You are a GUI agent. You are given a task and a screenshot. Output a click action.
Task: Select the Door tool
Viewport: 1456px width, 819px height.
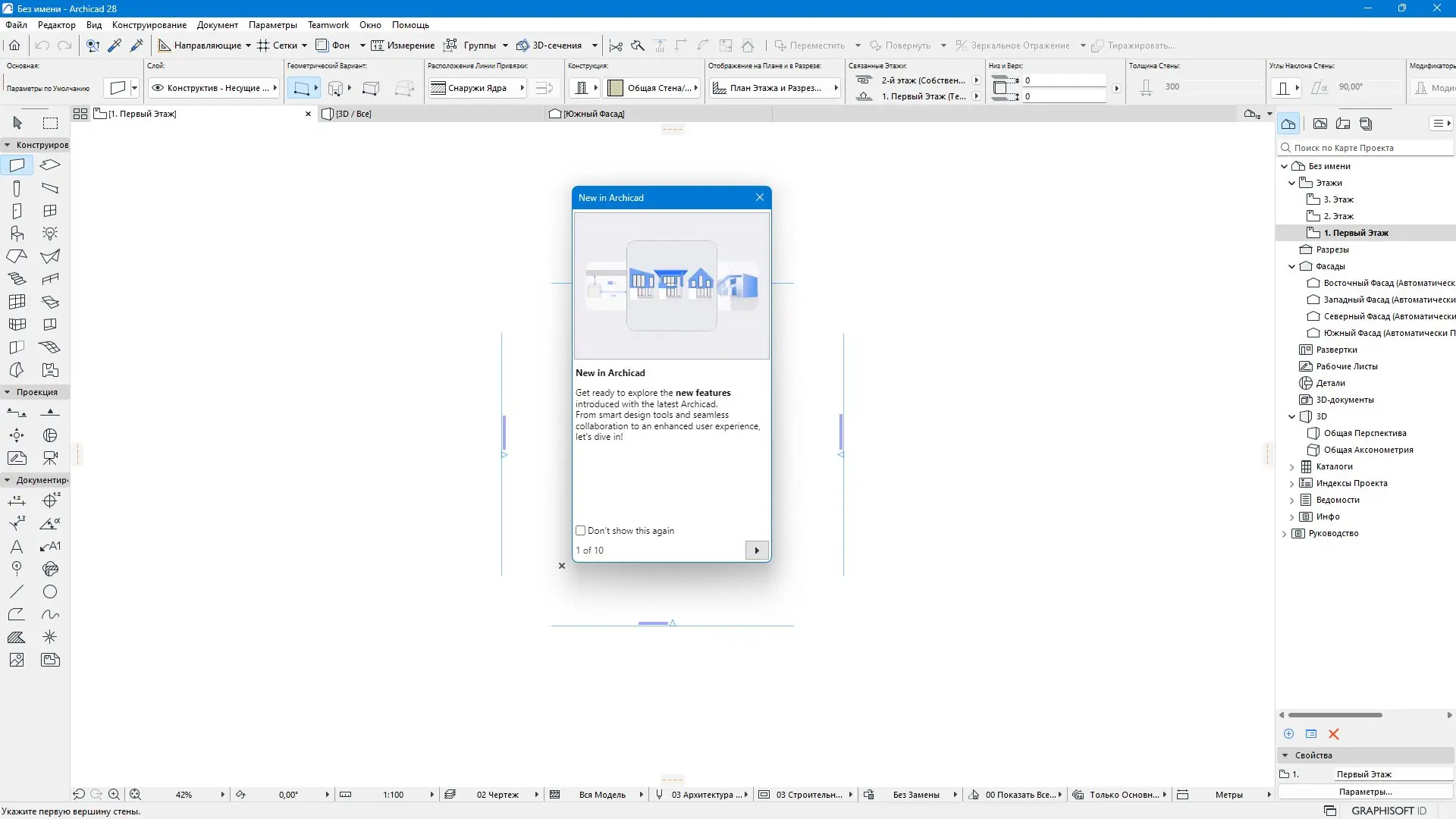[x=17, y=211]
